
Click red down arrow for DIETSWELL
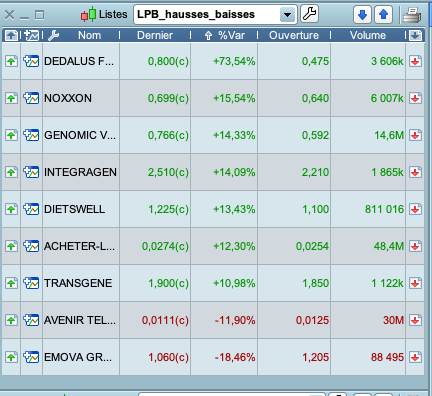(x=415, y=209)
